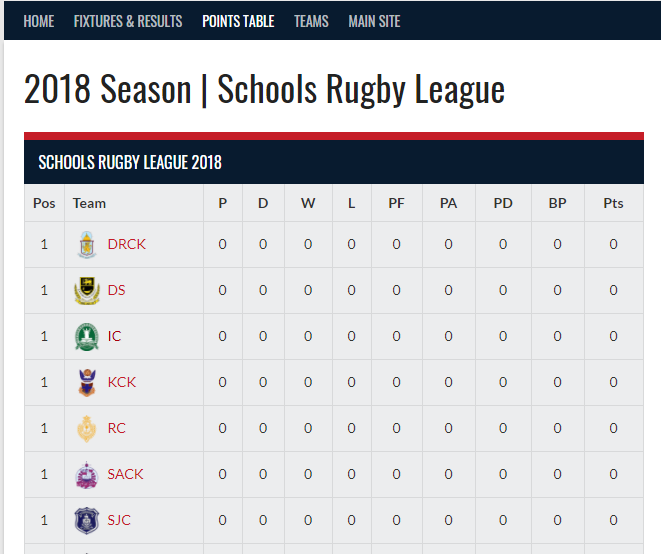Screen dimensions: 661x554
Task: Follow the KCK team name link
Action: coord(121,382)
